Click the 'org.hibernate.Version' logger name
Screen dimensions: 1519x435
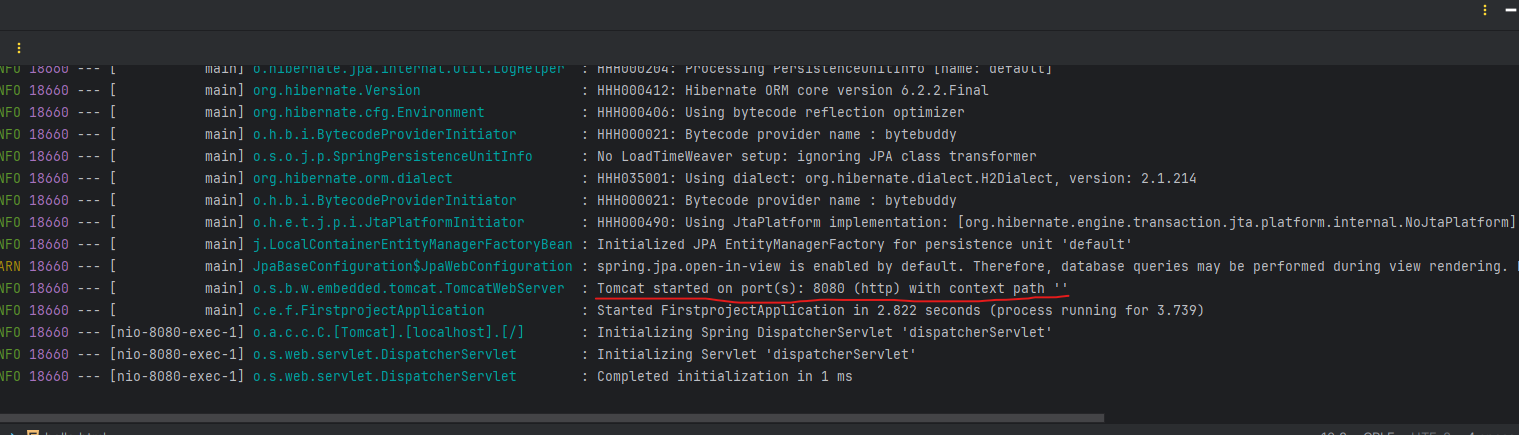tap(336, 90)
